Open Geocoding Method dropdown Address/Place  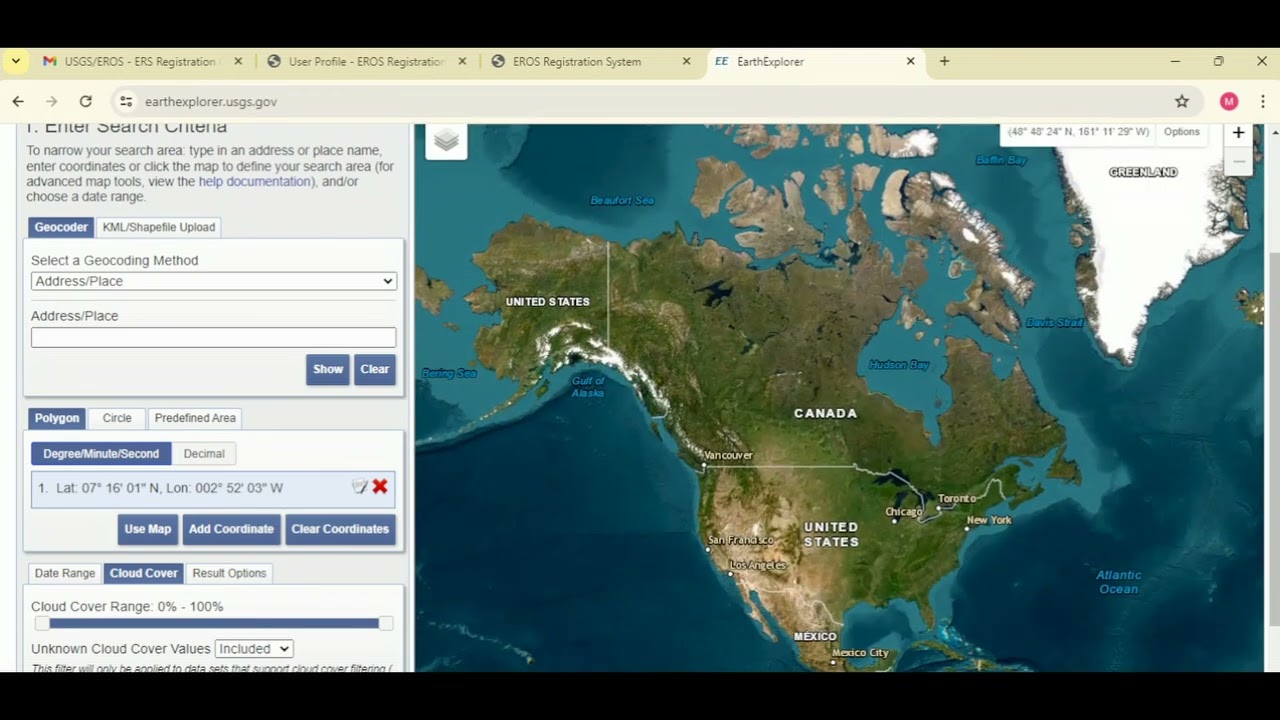tap(214, 281)
